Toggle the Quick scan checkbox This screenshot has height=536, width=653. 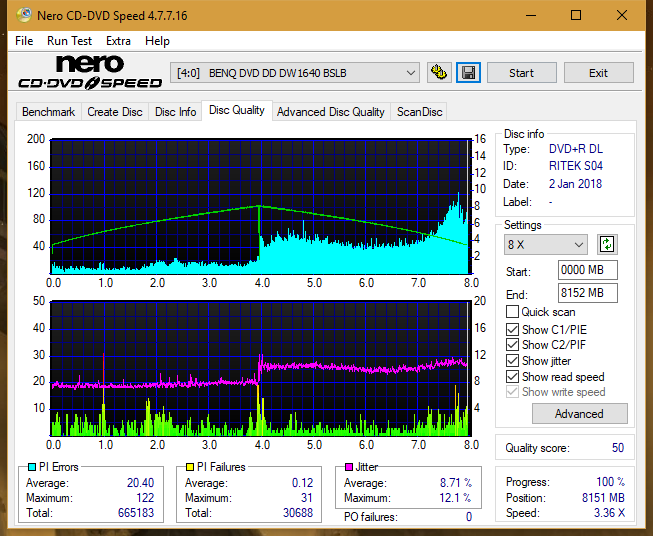[x=512, y=312]
